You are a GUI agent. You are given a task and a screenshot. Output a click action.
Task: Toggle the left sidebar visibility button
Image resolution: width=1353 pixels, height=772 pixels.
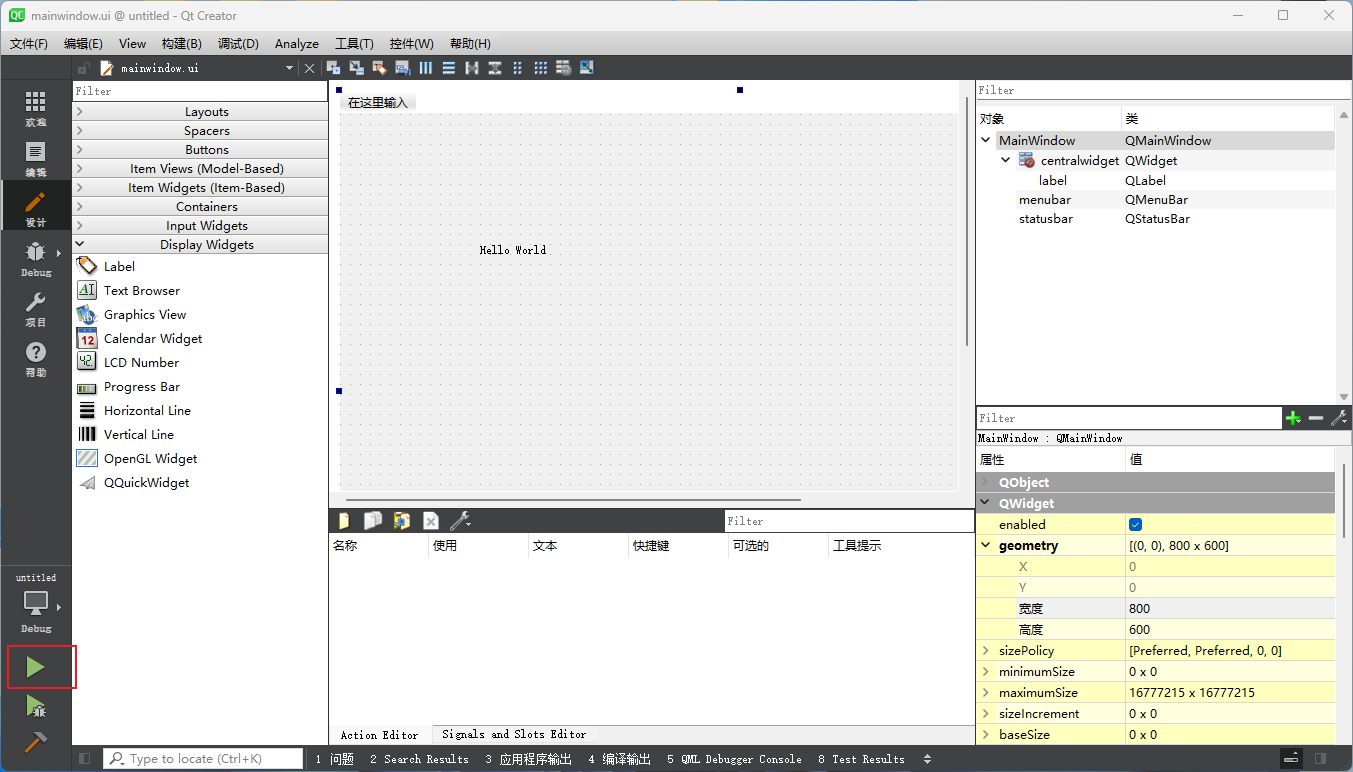click(x=85, y=759)
